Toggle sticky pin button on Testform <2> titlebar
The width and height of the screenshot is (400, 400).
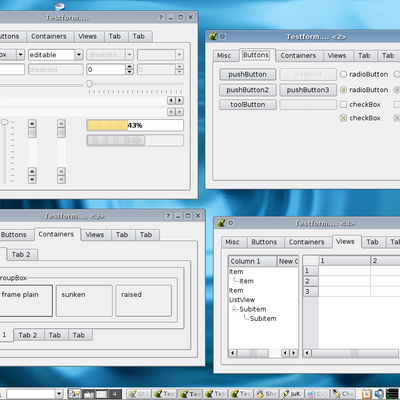click(222, 36)
